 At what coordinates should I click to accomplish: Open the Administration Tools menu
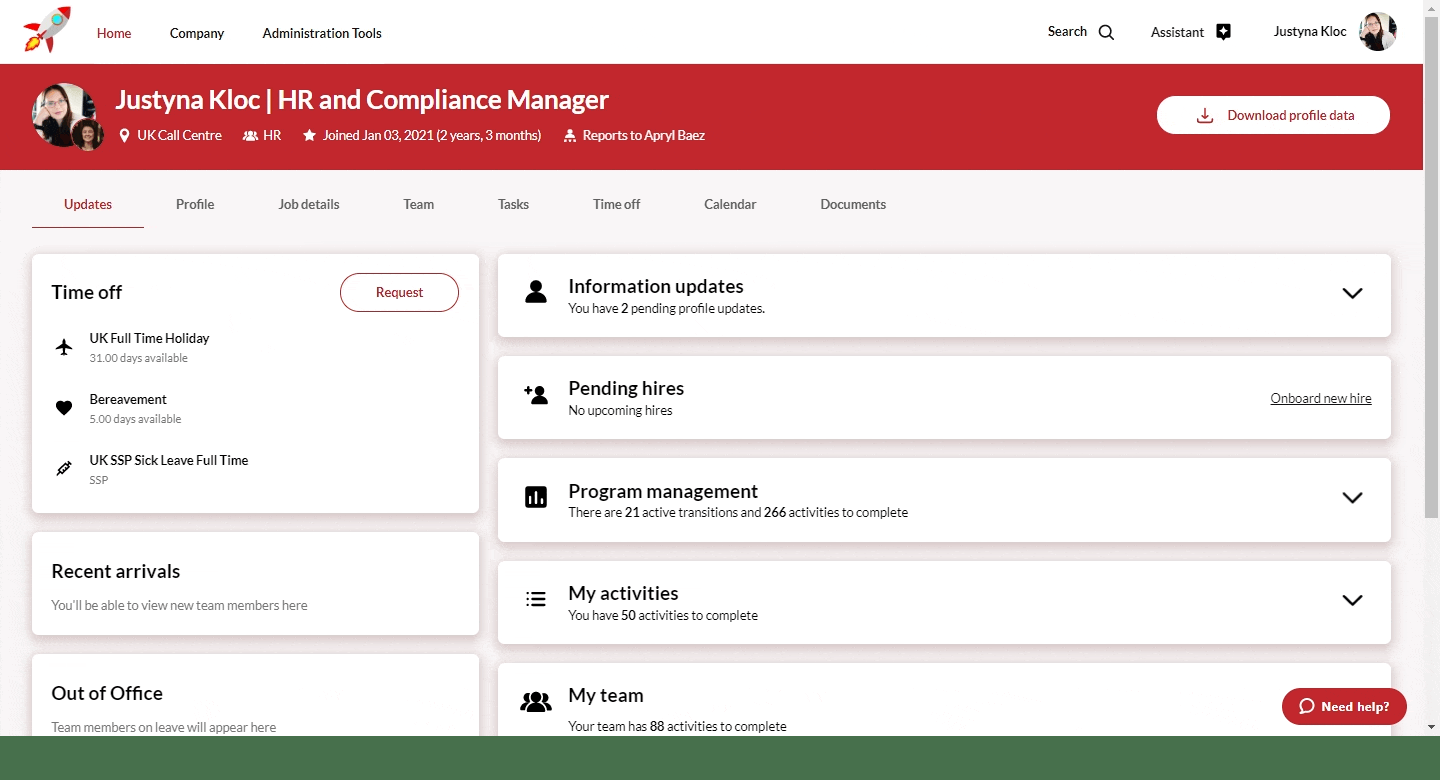click(x=322, y=33)
